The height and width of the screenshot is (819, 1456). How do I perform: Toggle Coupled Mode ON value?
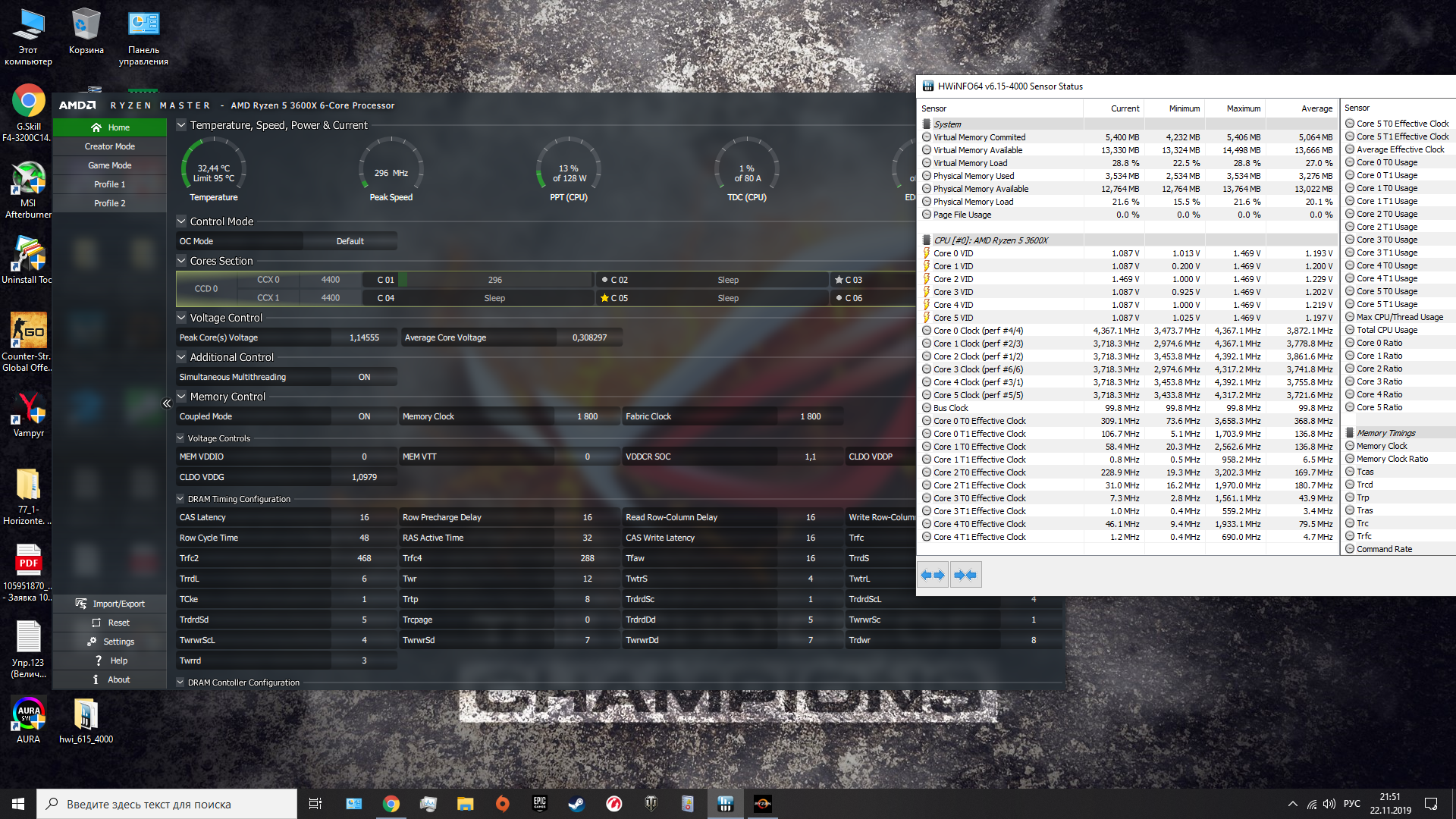point(364,416)
